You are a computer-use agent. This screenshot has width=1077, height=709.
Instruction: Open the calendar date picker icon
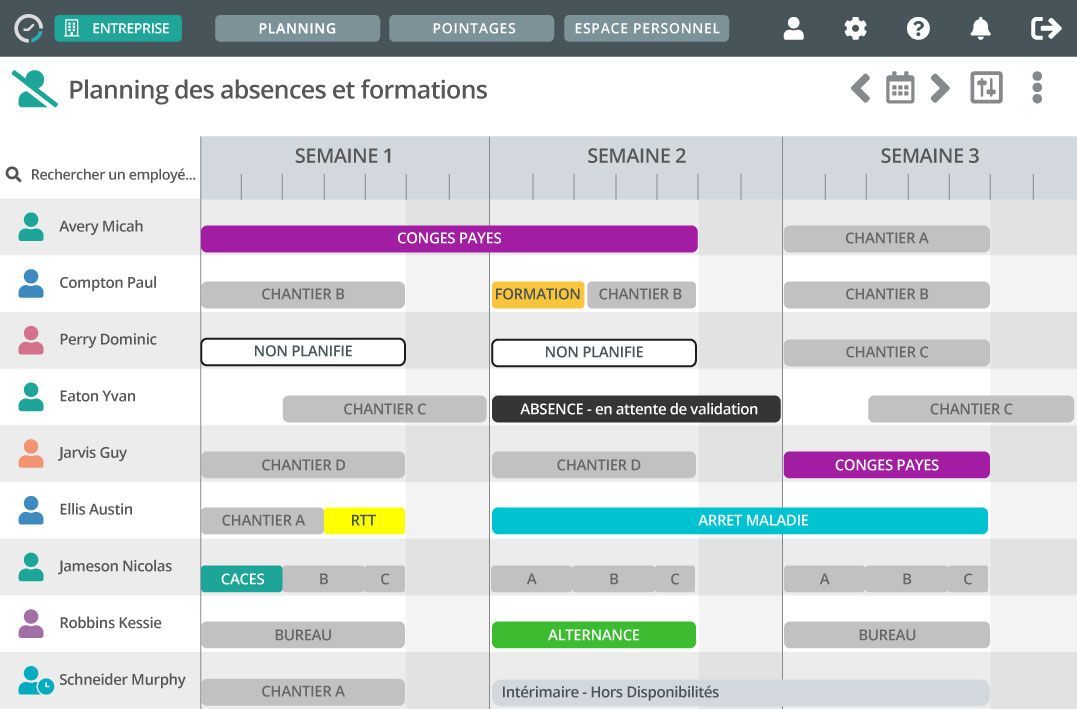[x=900, y=88]
